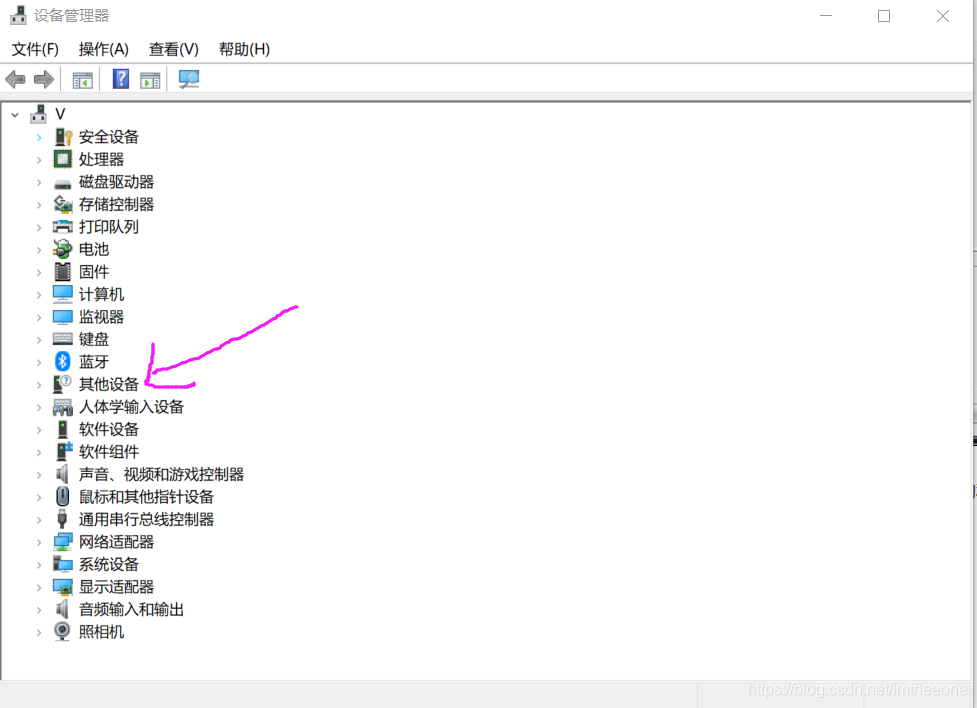977x708 pixels.
Task: Open the 帮助(H) menu
Action: tap(244, 49)
